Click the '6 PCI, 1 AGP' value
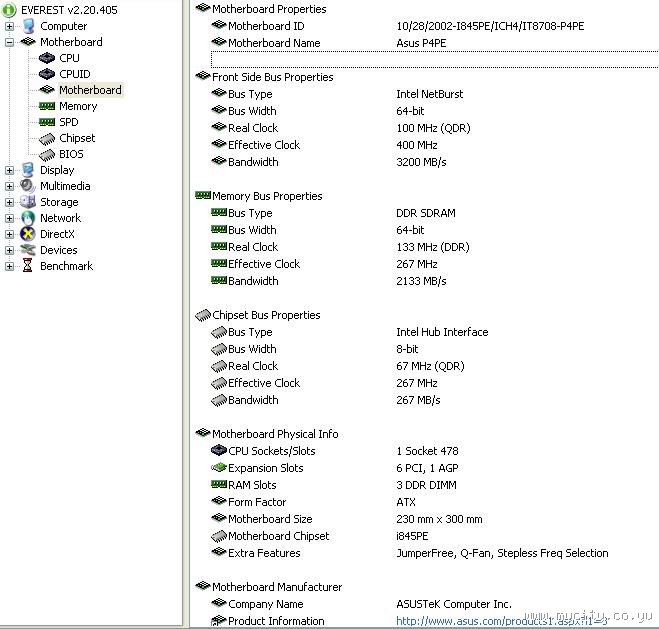This screenshot has width=659, height=629. [427, 468]
